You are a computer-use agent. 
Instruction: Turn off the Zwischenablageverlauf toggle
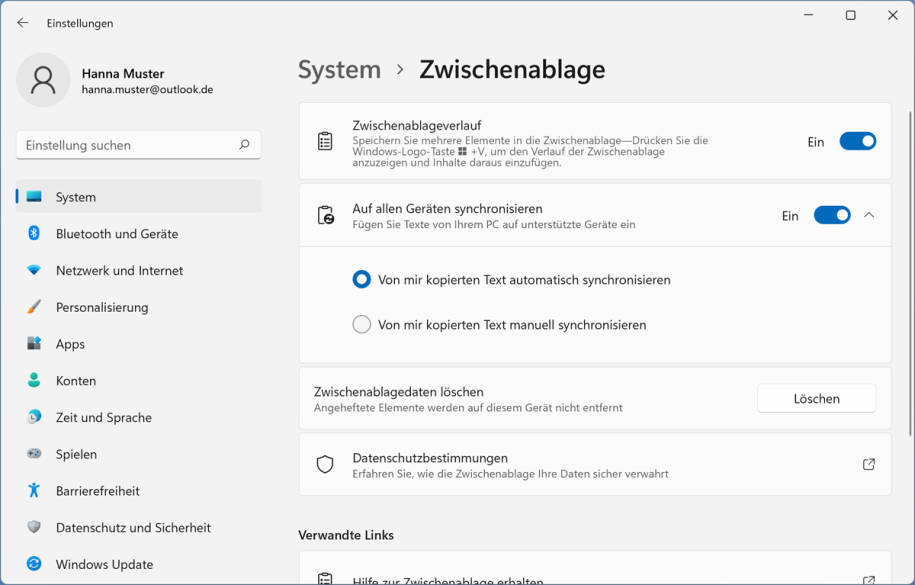pyautogui.click(x=857, y=142)
